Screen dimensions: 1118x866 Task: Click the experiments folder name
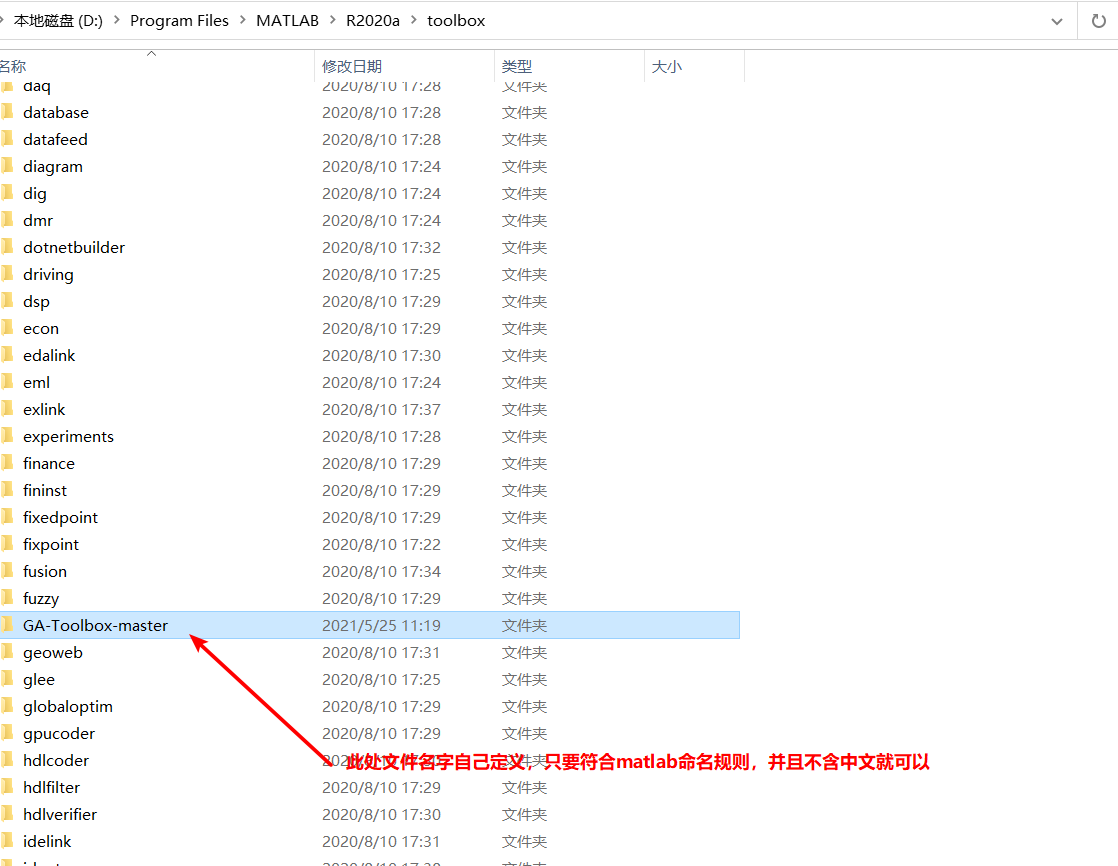tap(68, 437)
